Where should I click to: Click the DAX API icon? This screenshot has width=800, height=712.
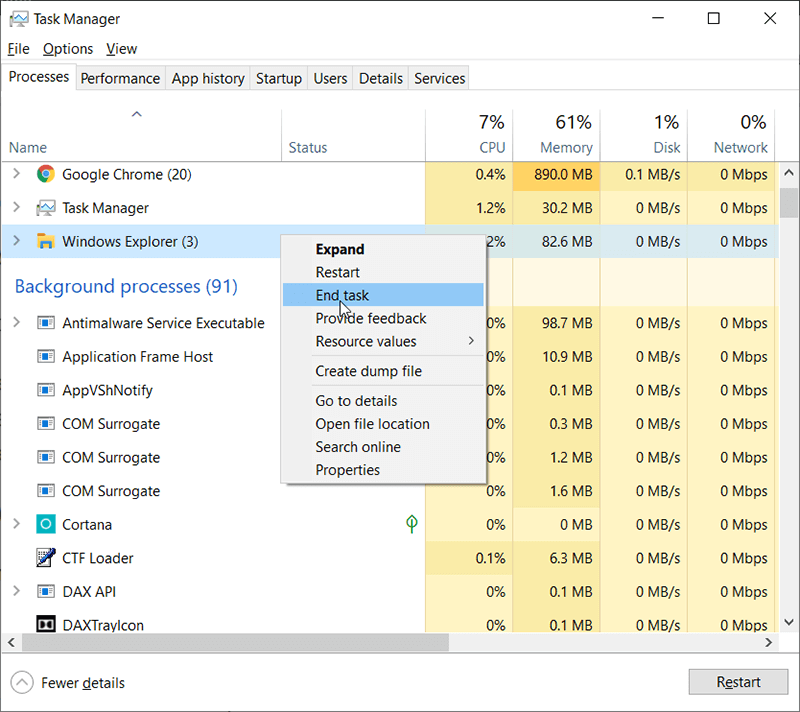point(44,591)
